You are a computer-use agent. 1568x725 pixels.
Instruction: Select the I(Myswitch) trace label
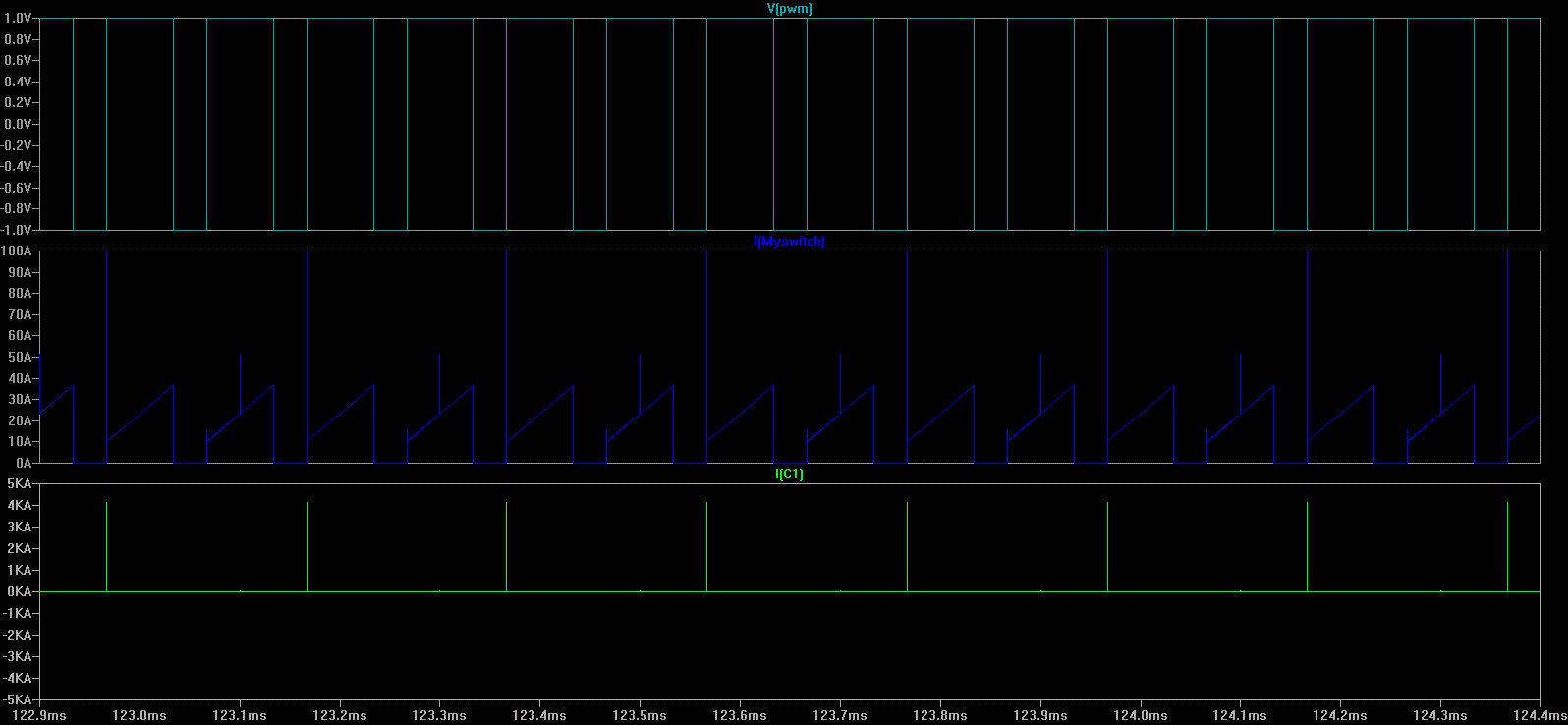tap(789, 241)
